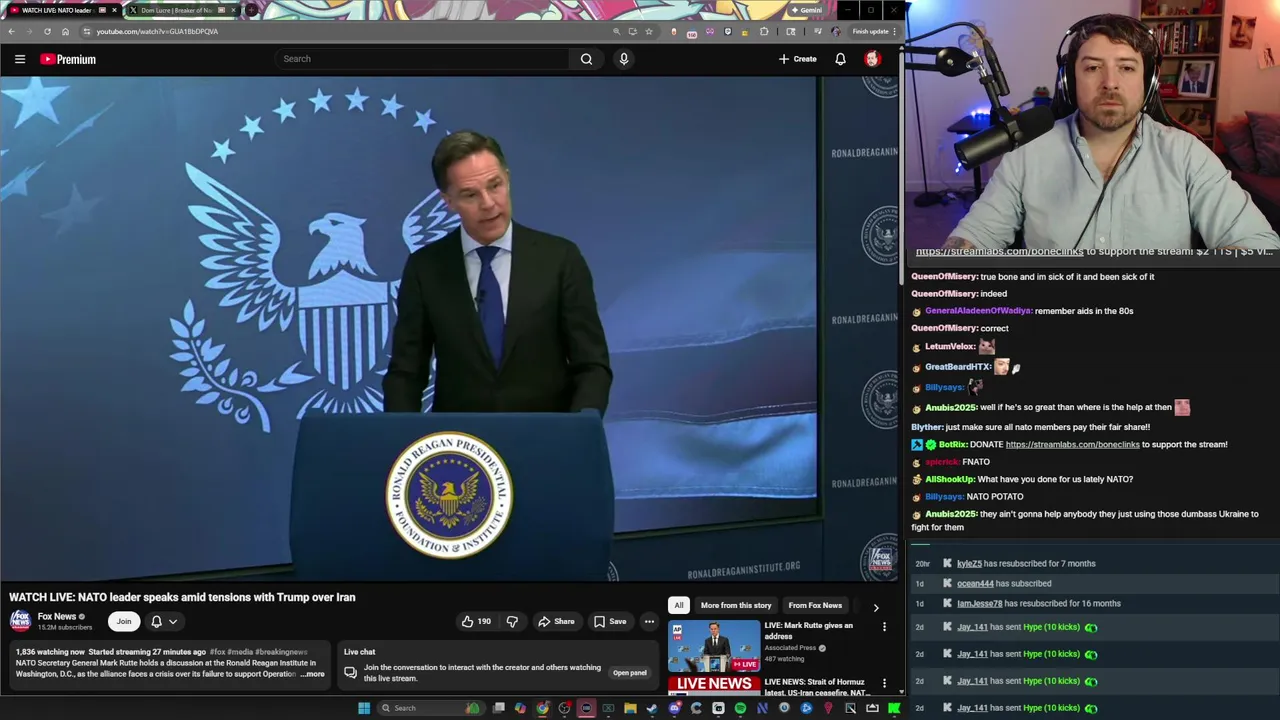This screenshot has width=1280, height=720.
Task: Open the YouTube account avatar menu
Action: tap(872, 59)
